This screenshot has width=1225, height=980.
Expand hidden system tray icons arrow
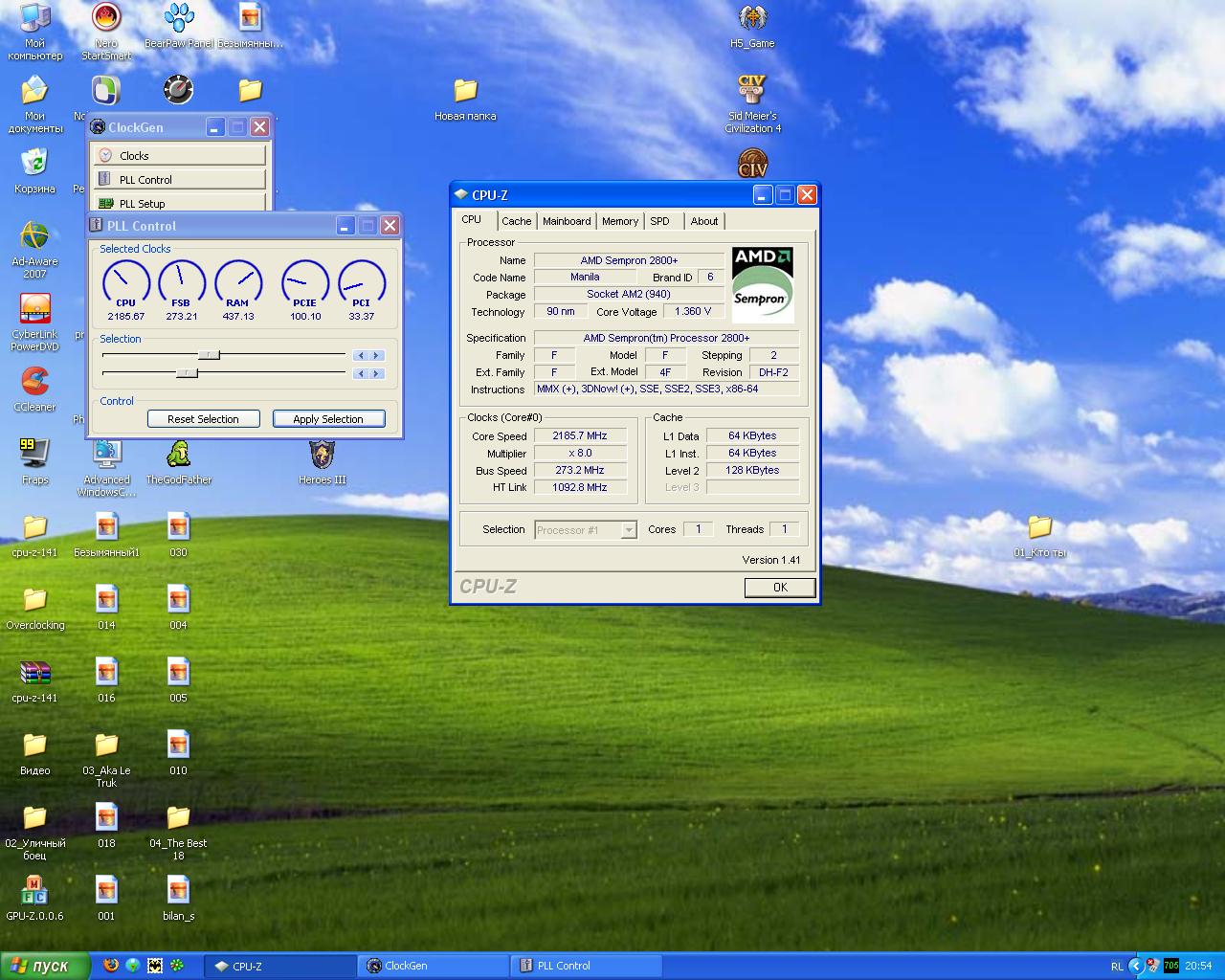[1136, 966]
